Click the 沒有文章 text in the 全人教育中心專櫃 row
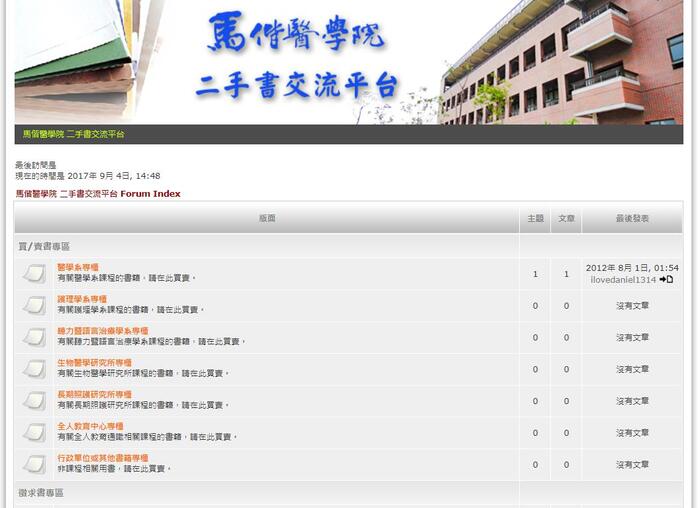 (632, 433)
